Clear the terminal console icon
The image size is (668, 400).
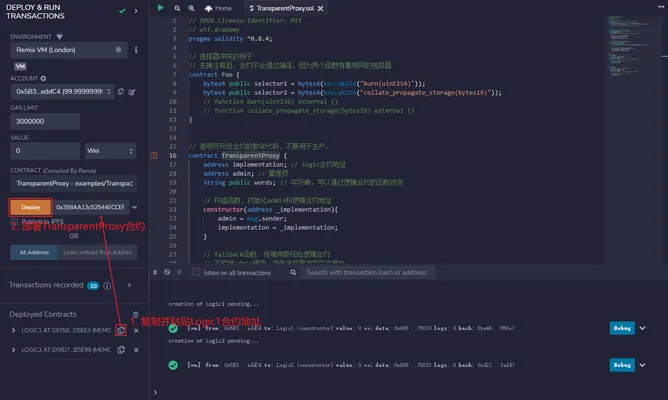click(167, 272)
